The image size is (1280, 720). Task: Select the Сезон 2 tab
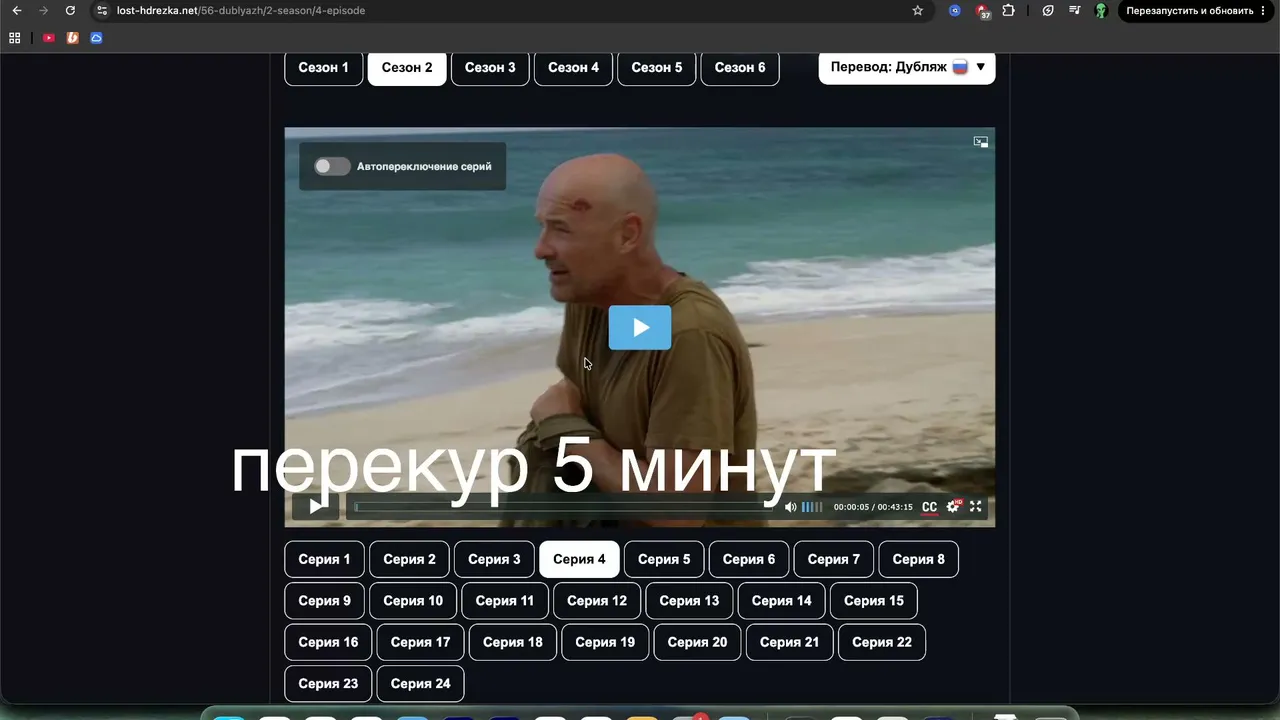(407, 67)
